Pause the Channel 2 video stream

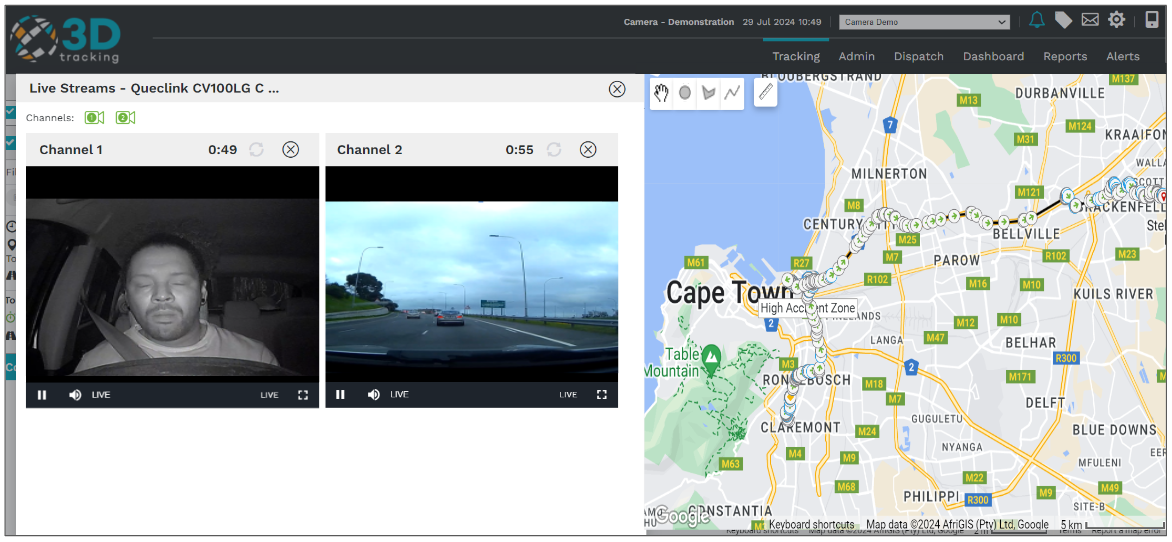click(x=340, y=395)
